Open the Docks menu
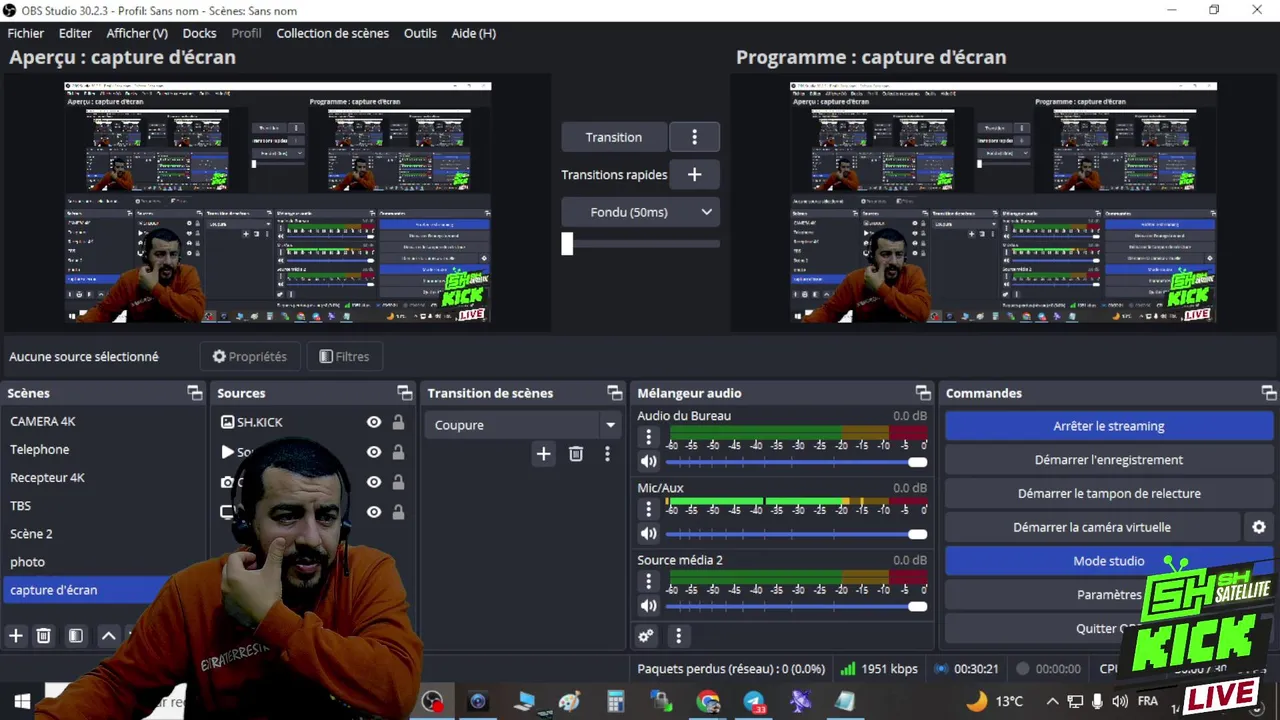This screenshot has height=720, width=1280. (199, 33)
